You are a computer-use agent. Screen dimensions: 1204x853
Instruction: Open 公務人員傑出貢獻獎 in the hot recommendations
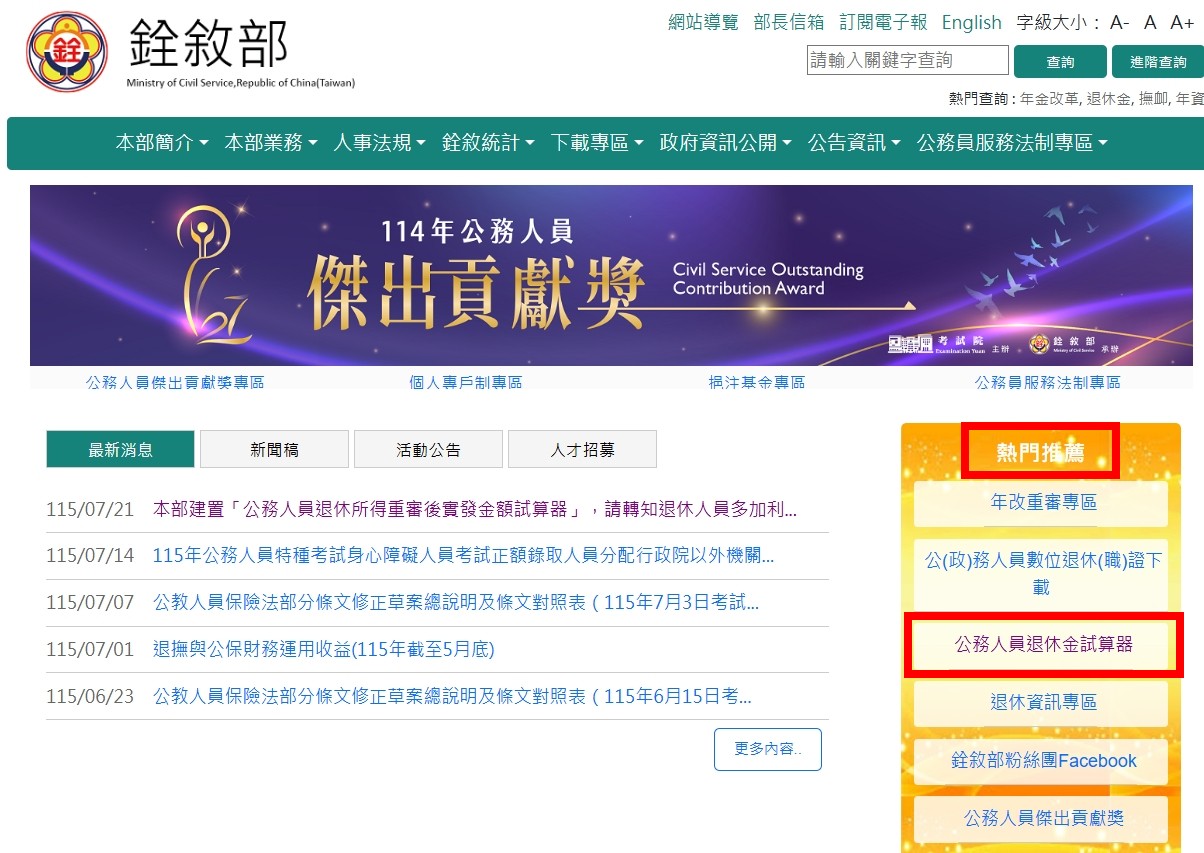tap(1041, 819)
